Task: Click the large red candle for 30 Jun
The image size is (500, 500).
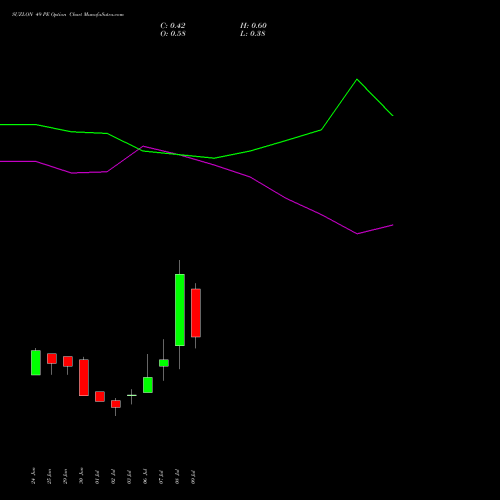Action: [x=84, y=377]
